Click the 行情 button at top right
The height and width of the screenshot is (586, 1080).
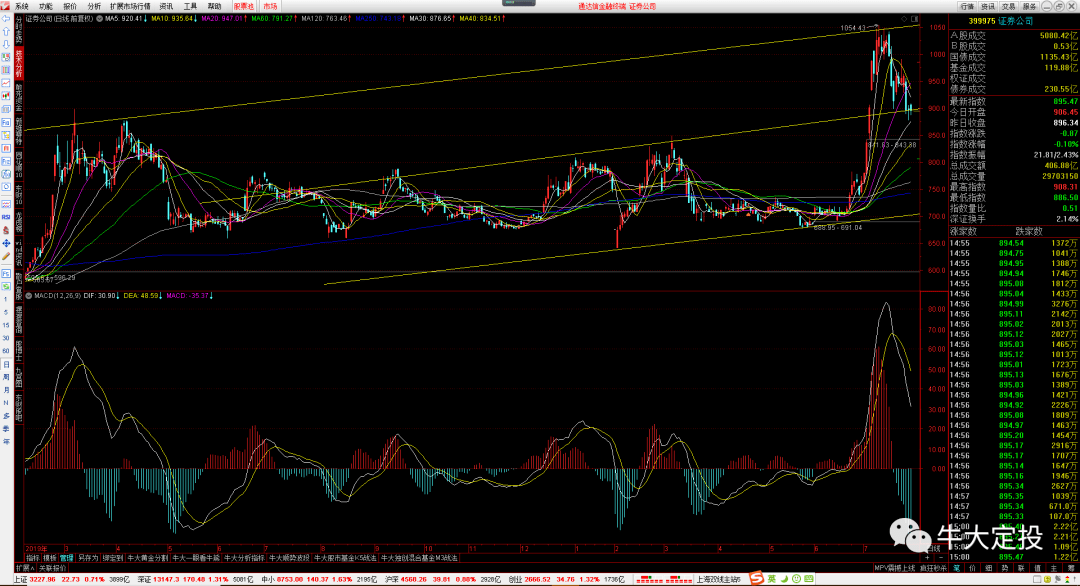pos(968,6)
